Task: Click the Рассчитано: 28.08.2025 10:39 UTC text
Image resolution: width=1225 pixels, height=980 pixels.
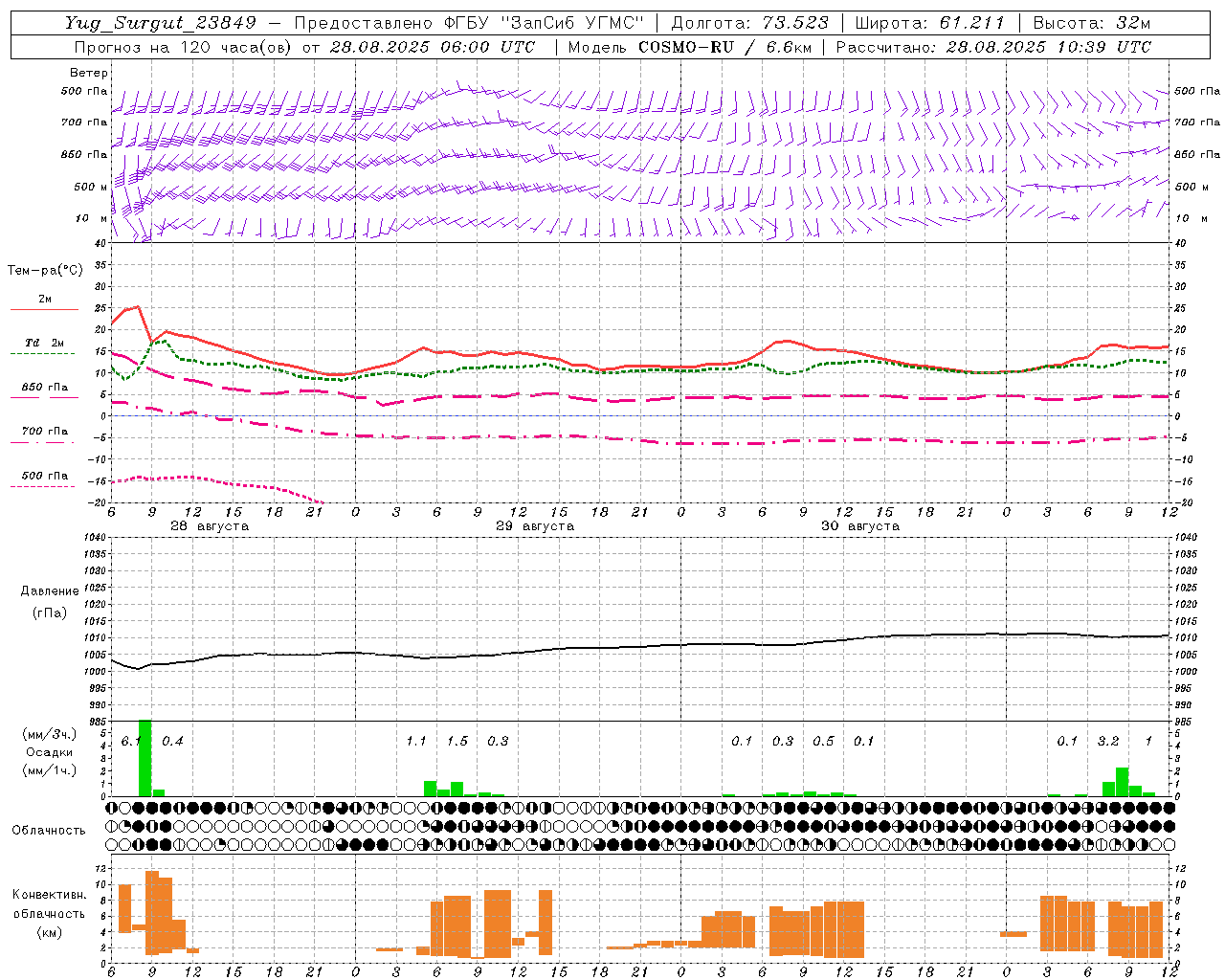Action: (x=993, y=47)
